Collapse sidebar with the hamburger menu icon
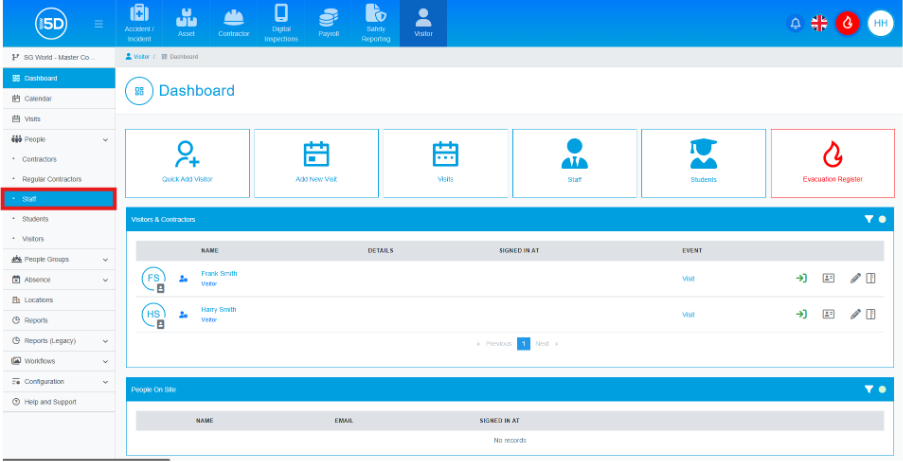This screenshot has height=462, width=903. tap(99, 24)
